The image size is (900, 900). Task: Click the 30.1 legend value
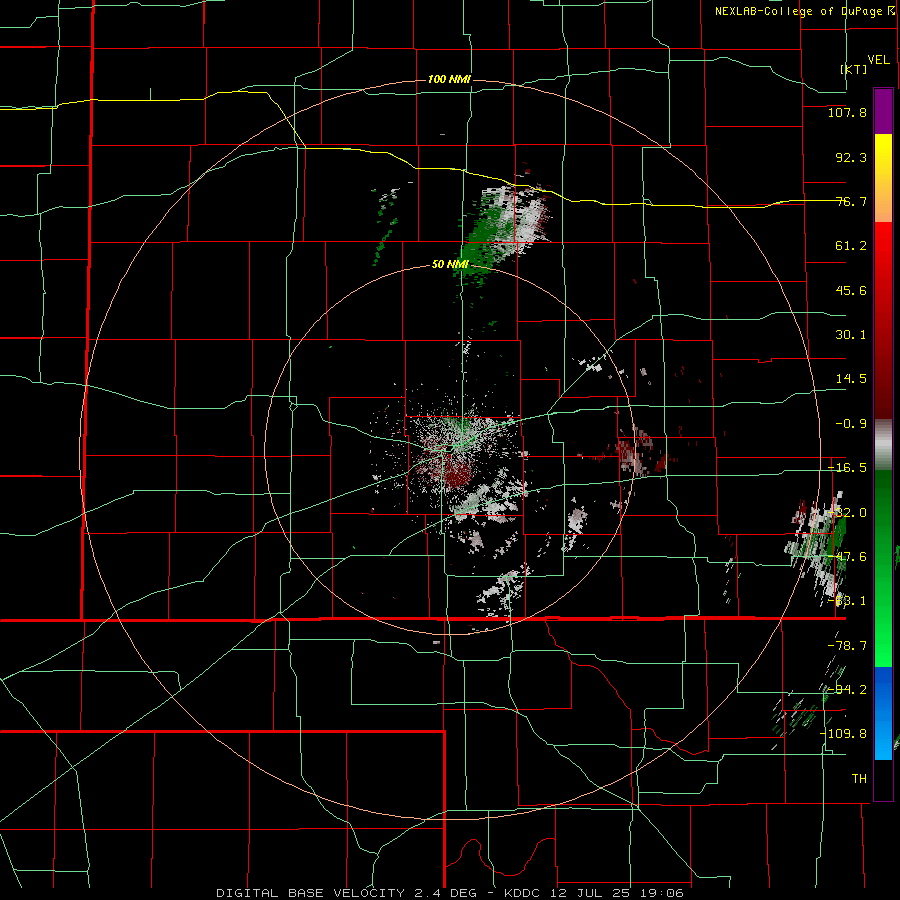pos(851,335)
